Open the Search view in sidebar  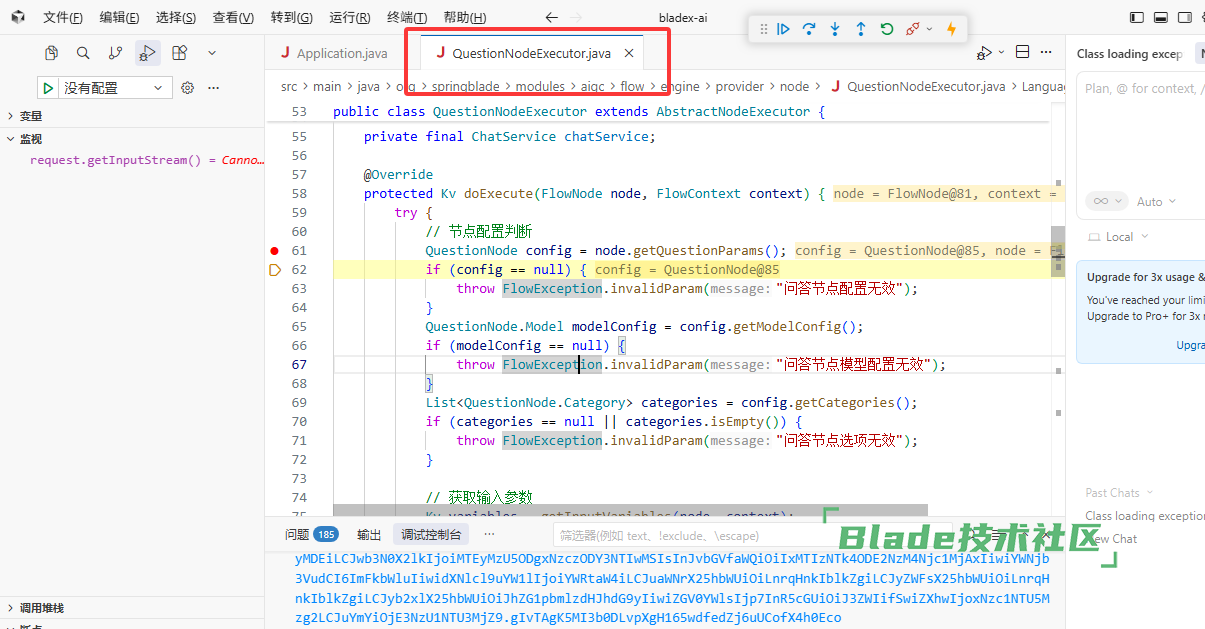(x=83, y=53)
